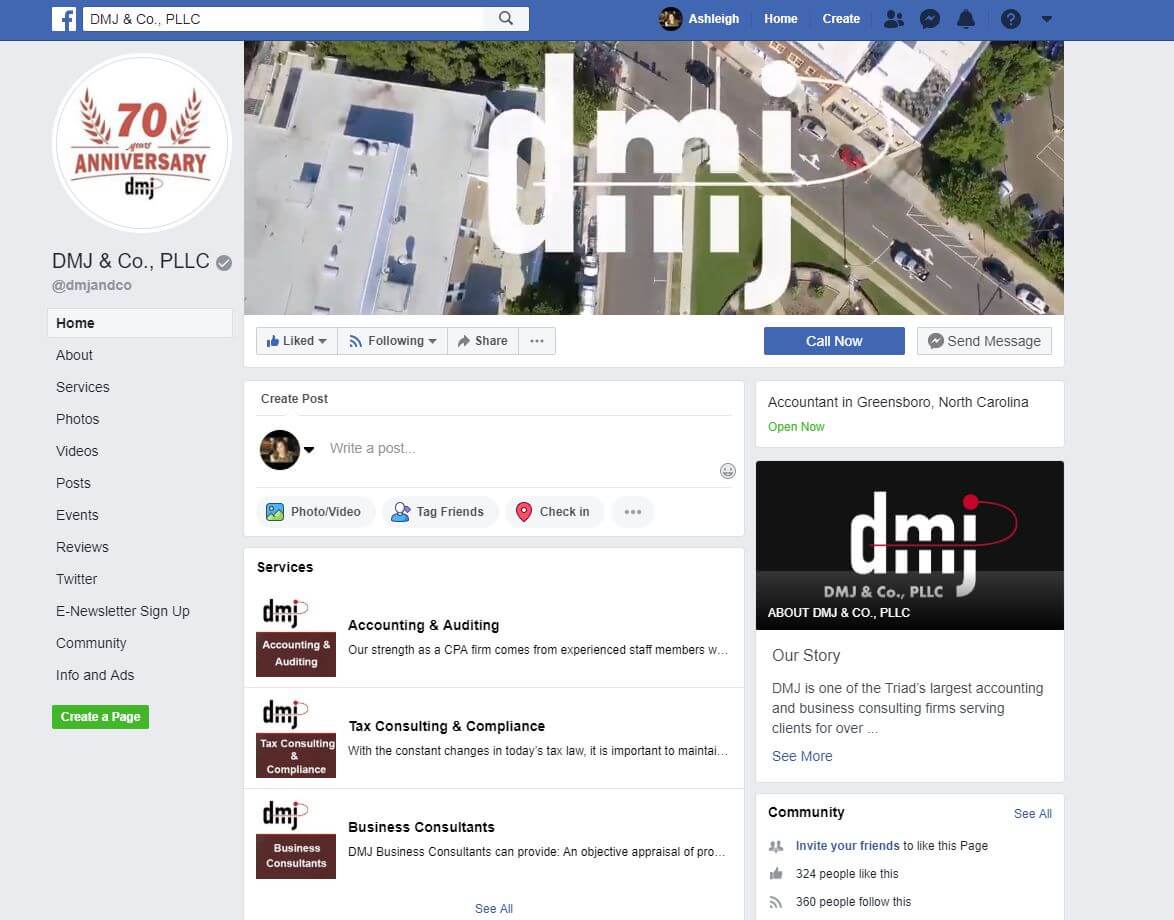Screen dimensions: 1174x920
Task: Select Photos from the left sidebar
Action: pos(78,419)
